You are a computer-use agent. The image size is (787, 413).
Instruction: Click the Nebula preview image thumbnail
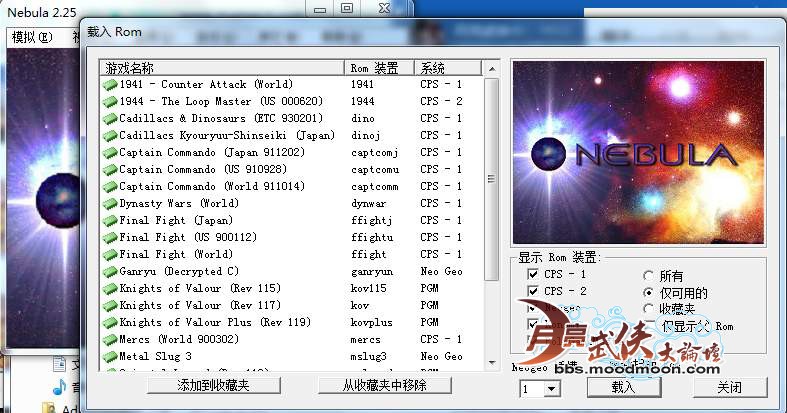[638, 152]
